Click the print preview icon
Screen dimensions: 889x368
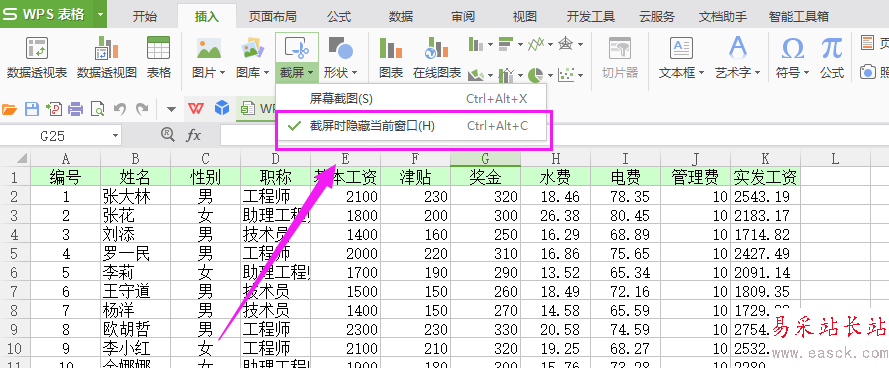point(98,108)
